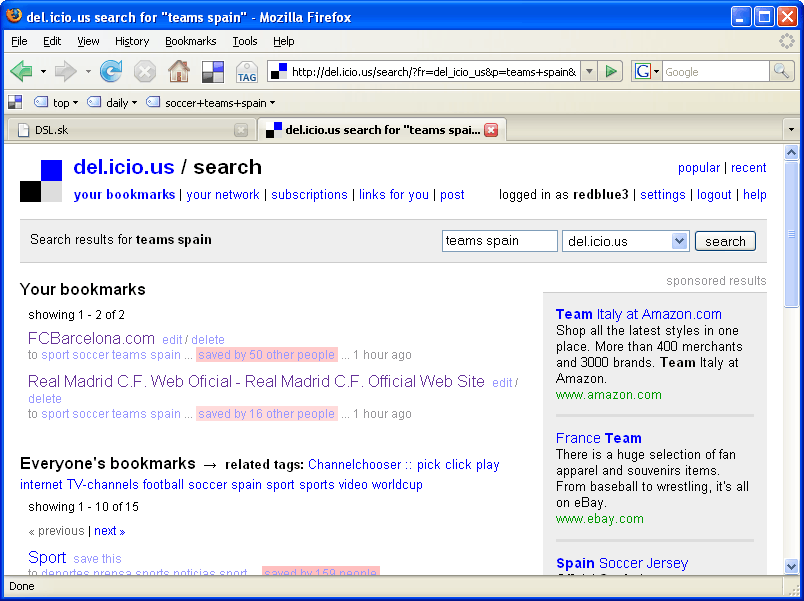The height and width of the screenshot is (601, 804).
Task: Click the Firefox throbber activity icon
Action: [x=787, y=41]
